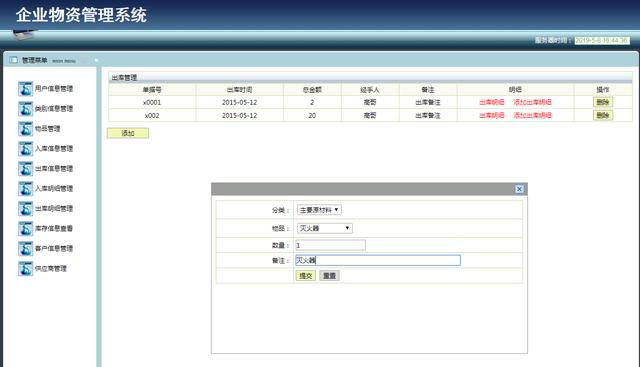Click the icon beside 出库信息管理

25,169
